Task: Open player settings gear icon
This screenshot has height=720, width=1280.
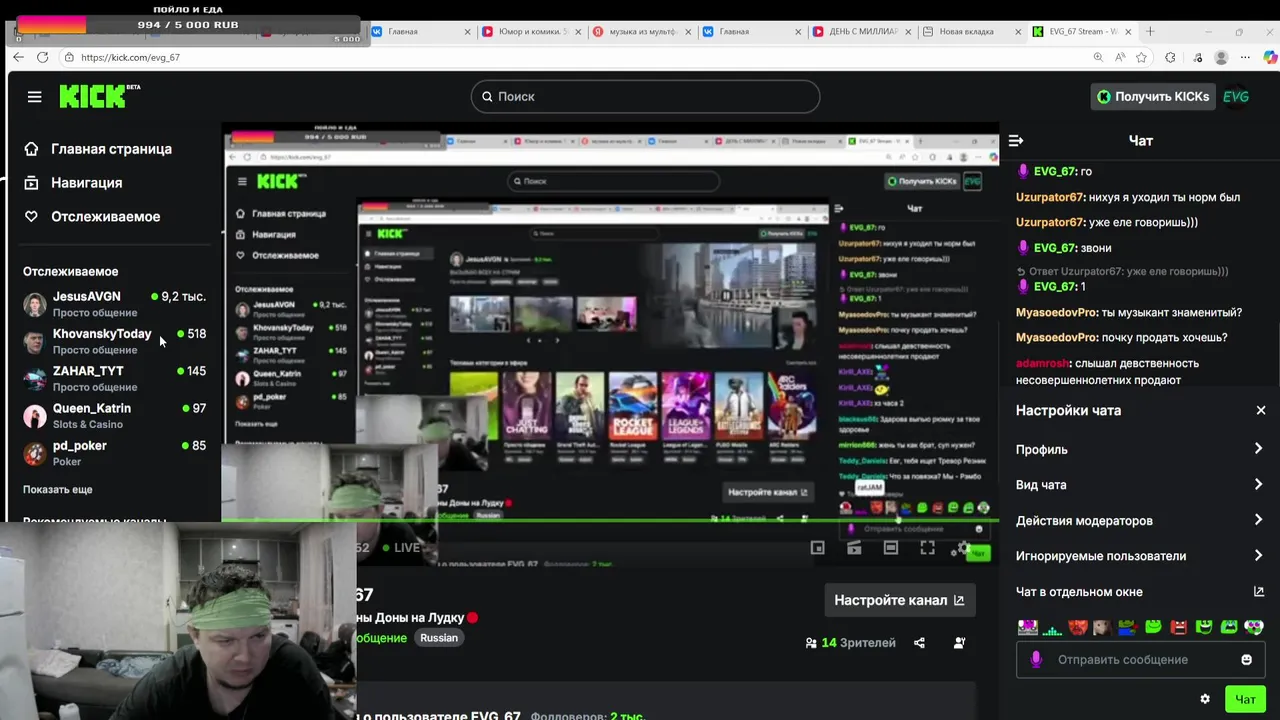Action: [x=964, y=548]
